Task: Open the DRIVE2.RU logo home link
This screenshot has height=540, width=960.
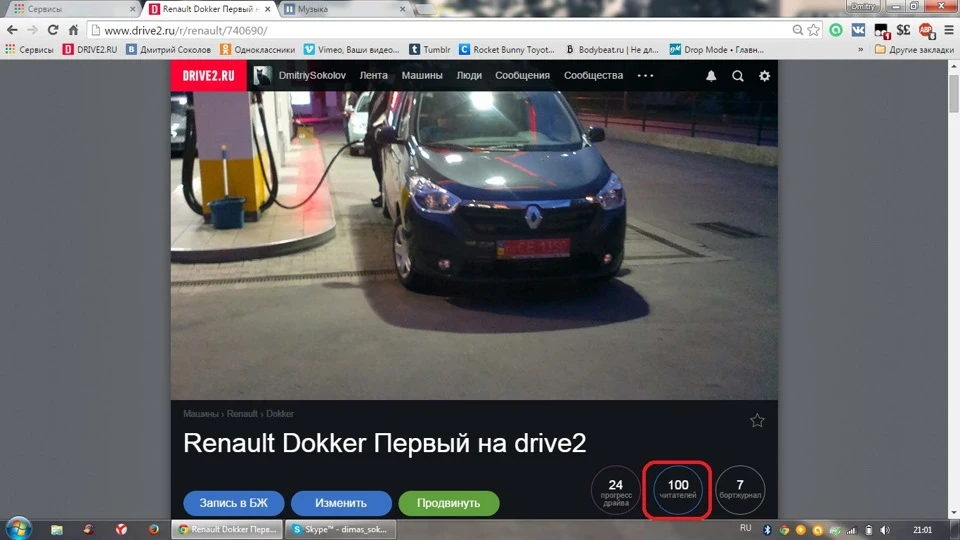Action: click(x=208, y=76)
